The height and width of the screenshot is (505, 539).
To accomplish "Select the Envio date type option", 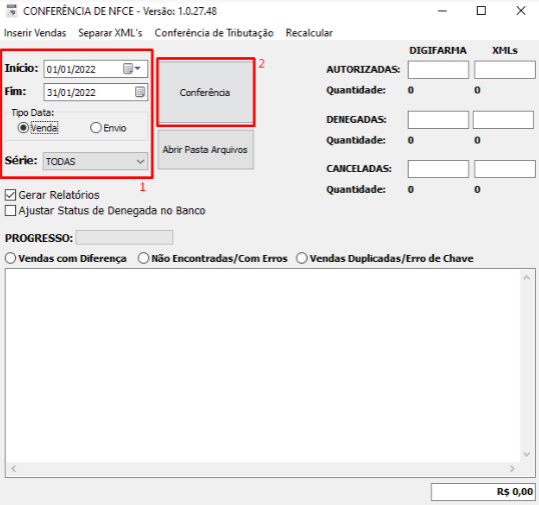I will point(96,128).
